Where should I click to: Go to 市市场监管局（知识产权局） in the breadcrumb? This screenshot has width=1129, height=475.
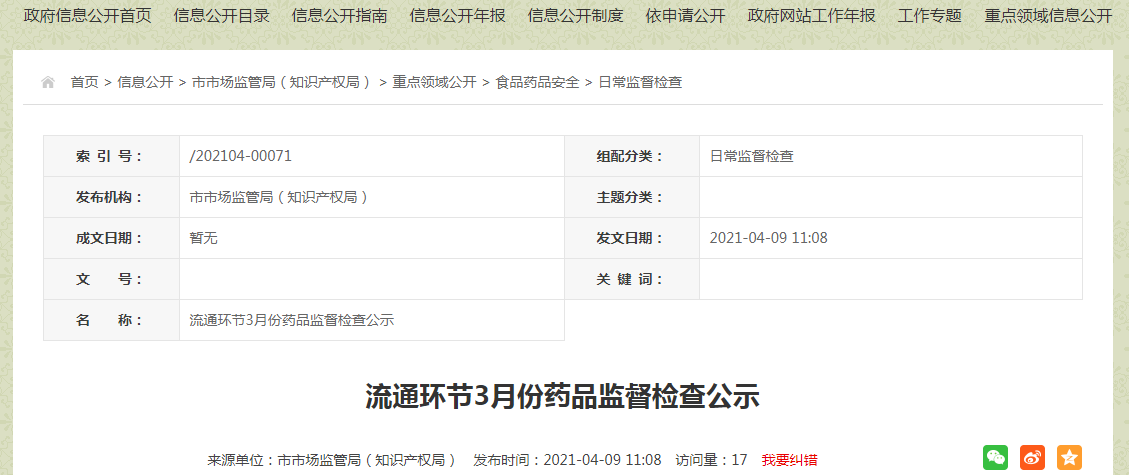(283, 82)
